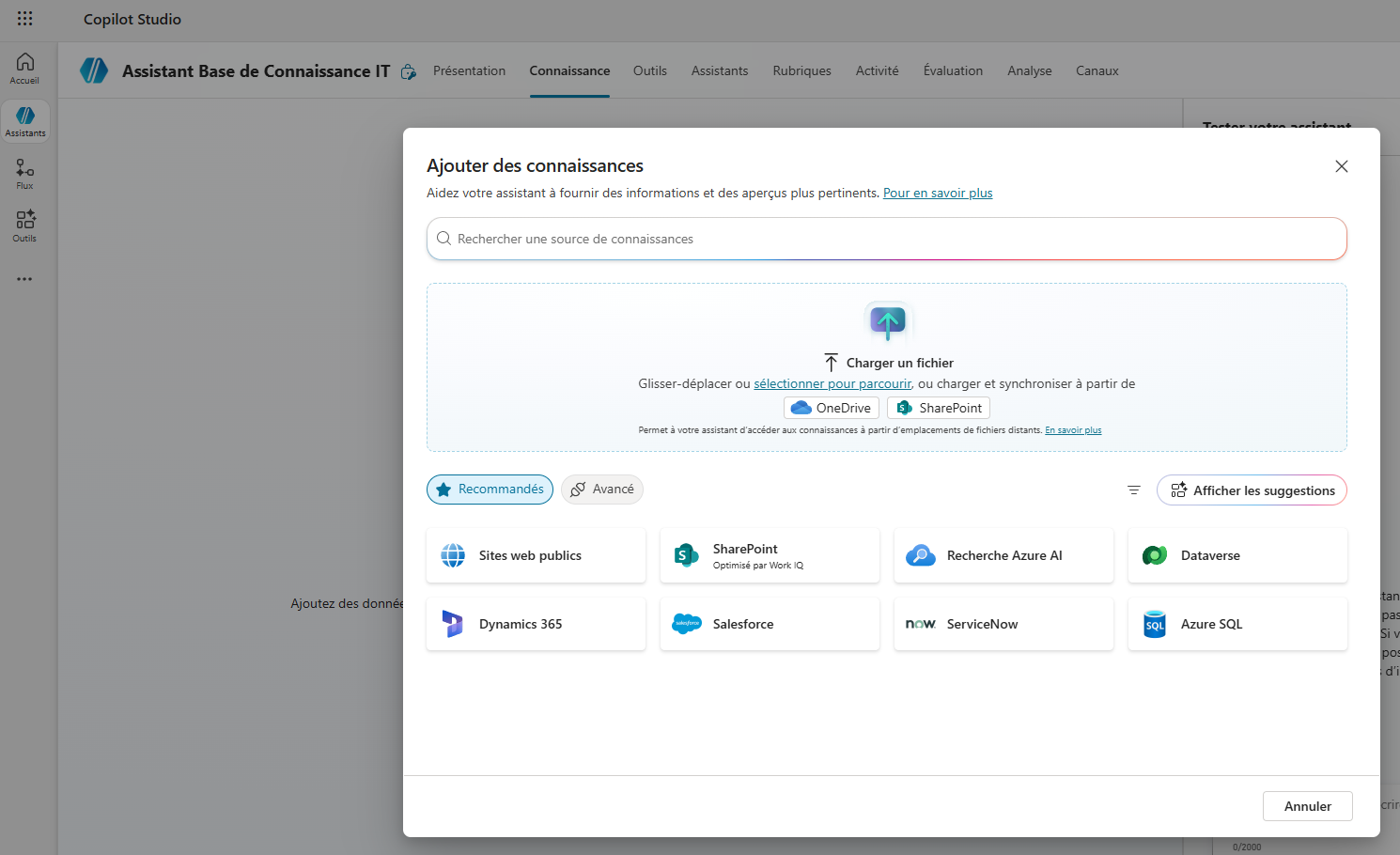Viewport: 1400px width, 855px height.
Task: Click the OneDrive sync button
Action: tap(832, 408)
